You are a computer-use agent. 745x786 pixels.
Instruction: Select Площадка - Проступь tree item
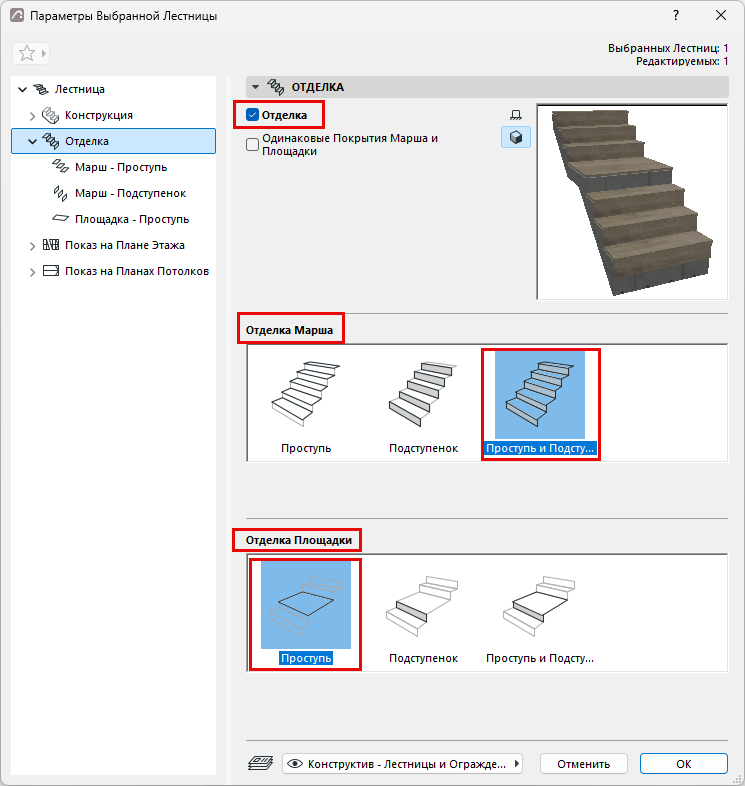click(132, 219)
